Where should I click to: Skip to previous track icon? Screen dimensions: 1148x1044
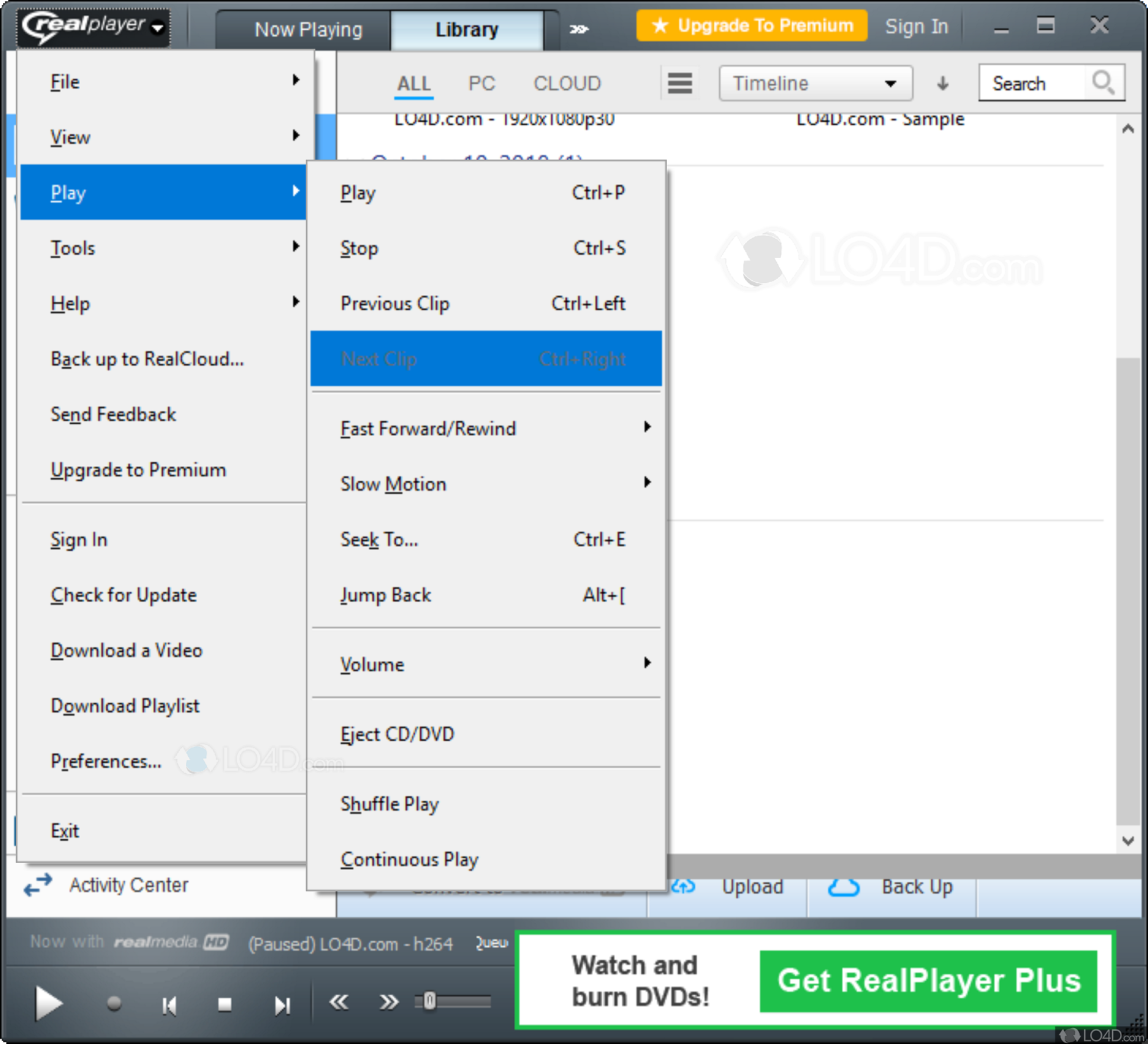(x=169, y=1005)
